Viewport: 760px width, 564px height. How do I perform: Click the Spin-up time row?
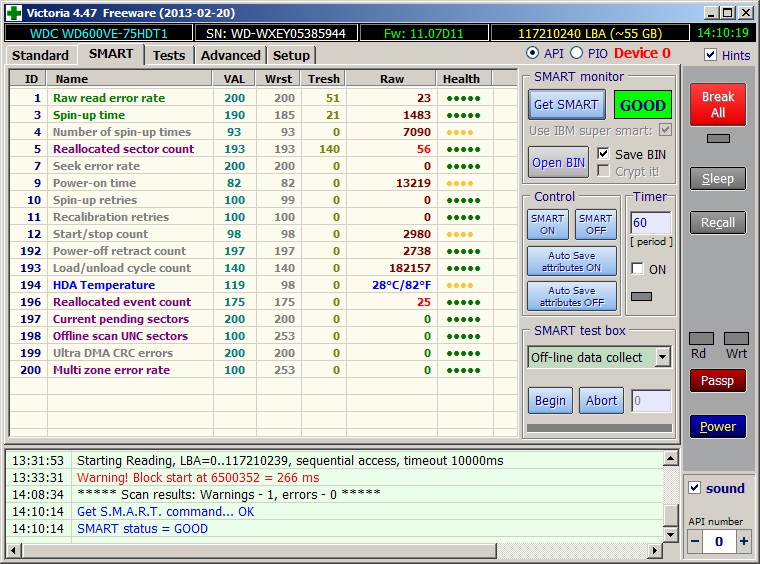click(263, 115)
